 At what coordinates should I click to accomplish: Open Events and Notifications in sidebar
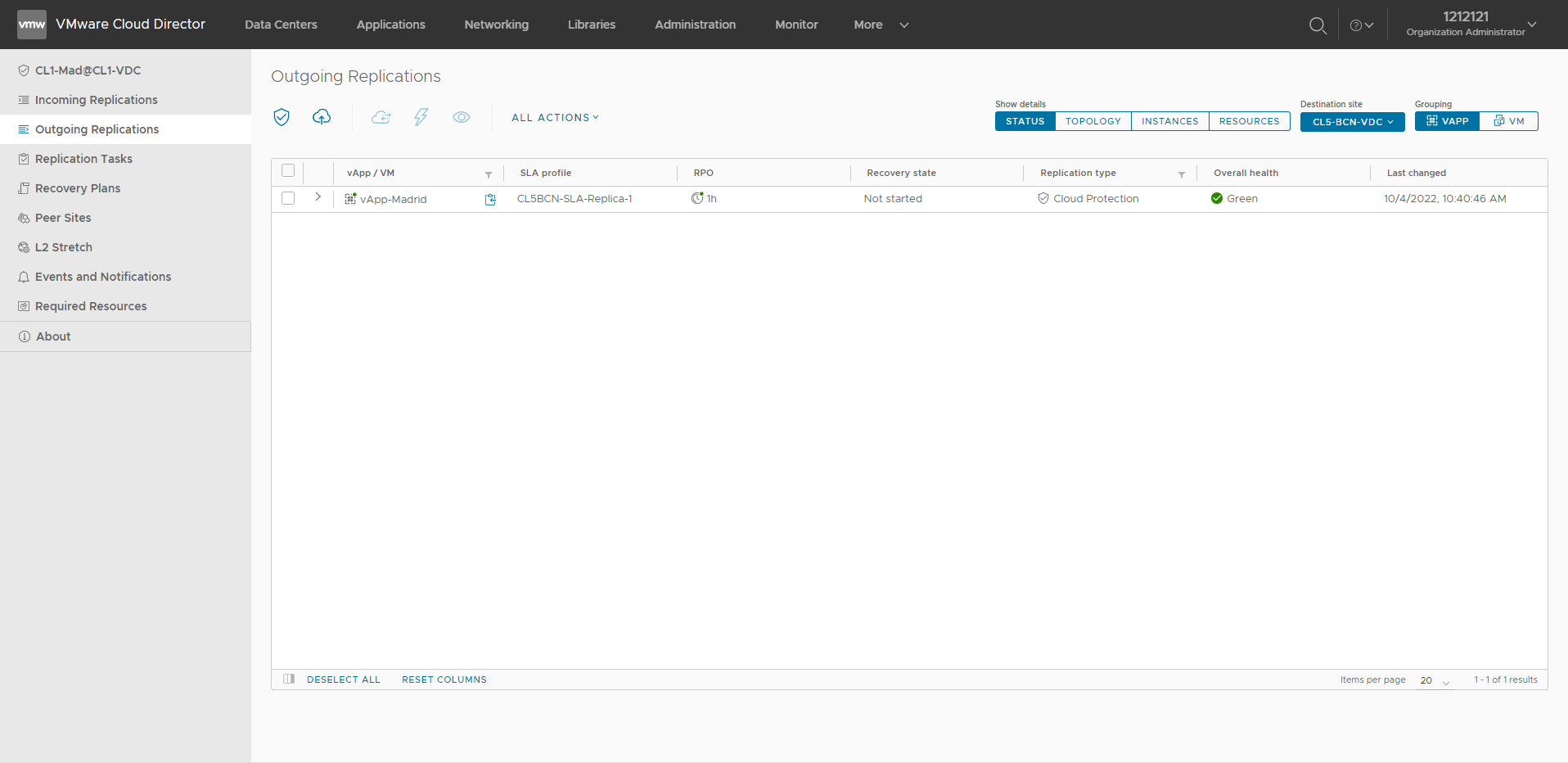(x=125, y=277)
